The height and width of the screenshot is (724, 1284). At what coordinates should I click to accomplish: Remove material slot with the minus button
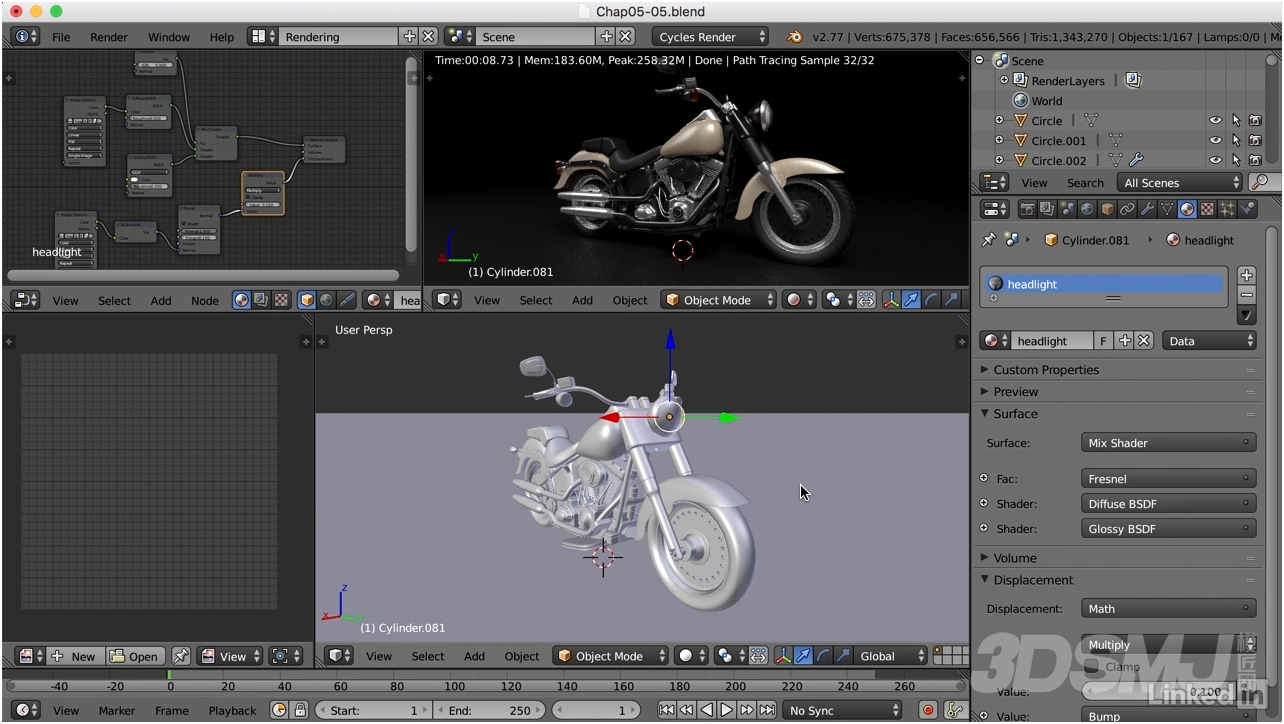click(x=1246, y=295)
